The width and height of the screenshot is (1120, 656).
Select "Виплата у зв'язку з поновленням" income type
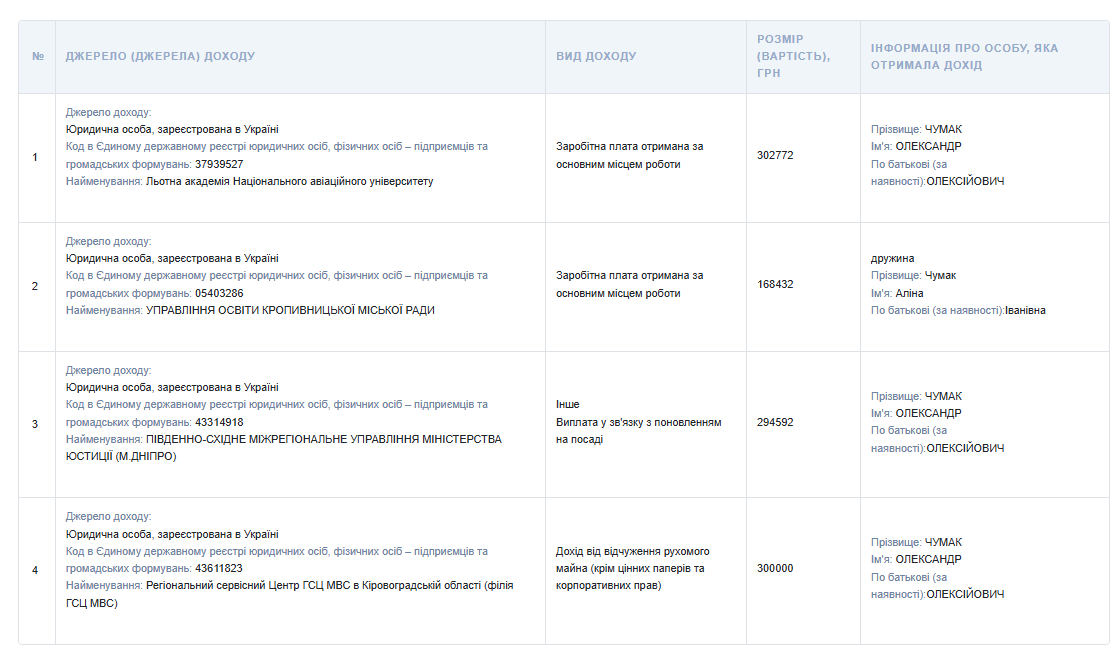coord(638,422)
